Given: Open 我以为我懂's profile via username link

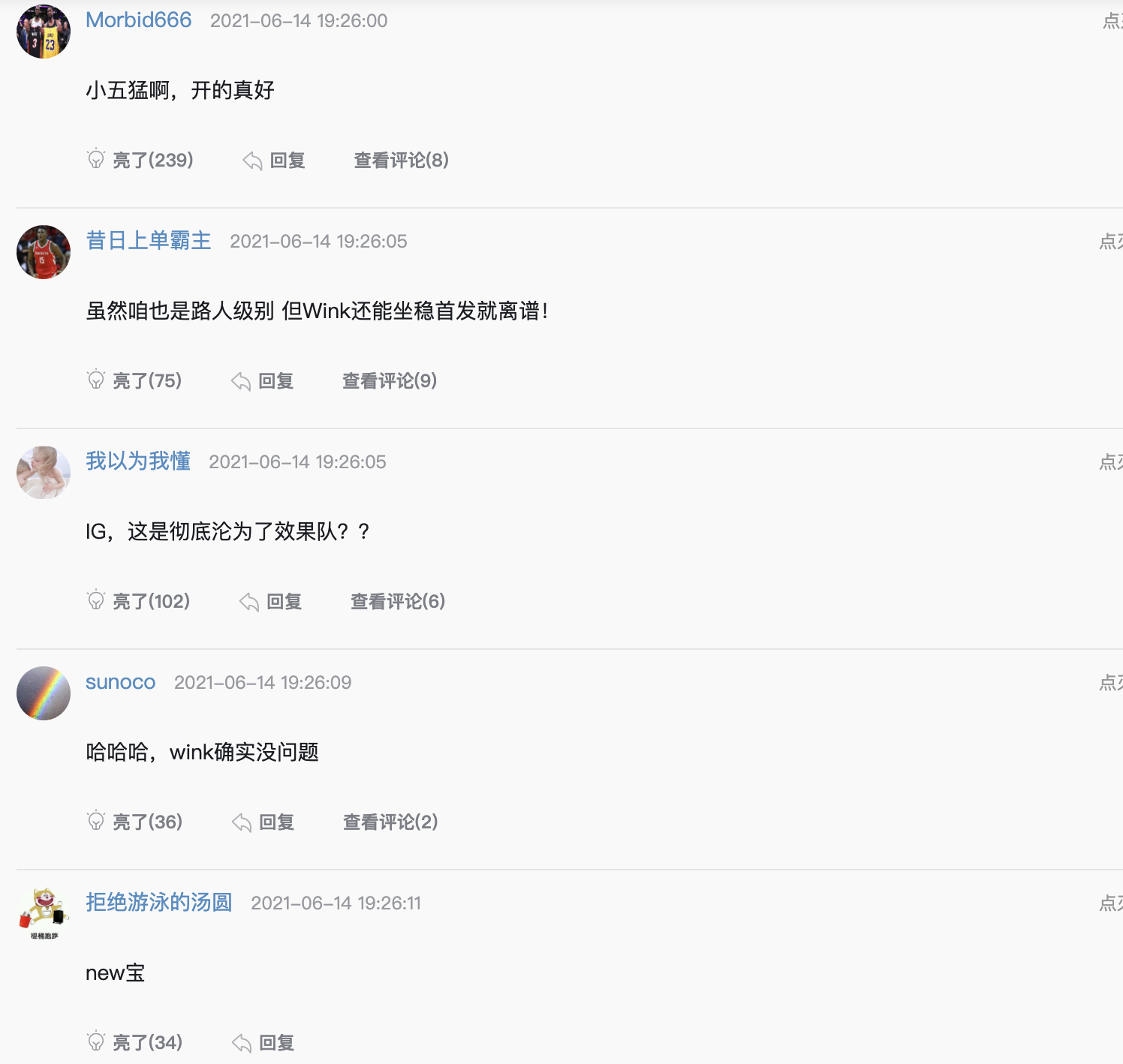Looking at the screenshot, I should [x=138, y=461].
